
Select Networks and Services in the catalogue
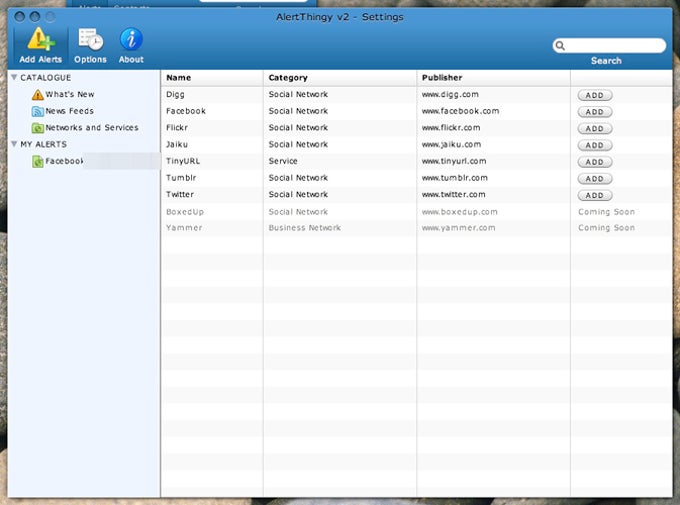(x=92, y=128)
